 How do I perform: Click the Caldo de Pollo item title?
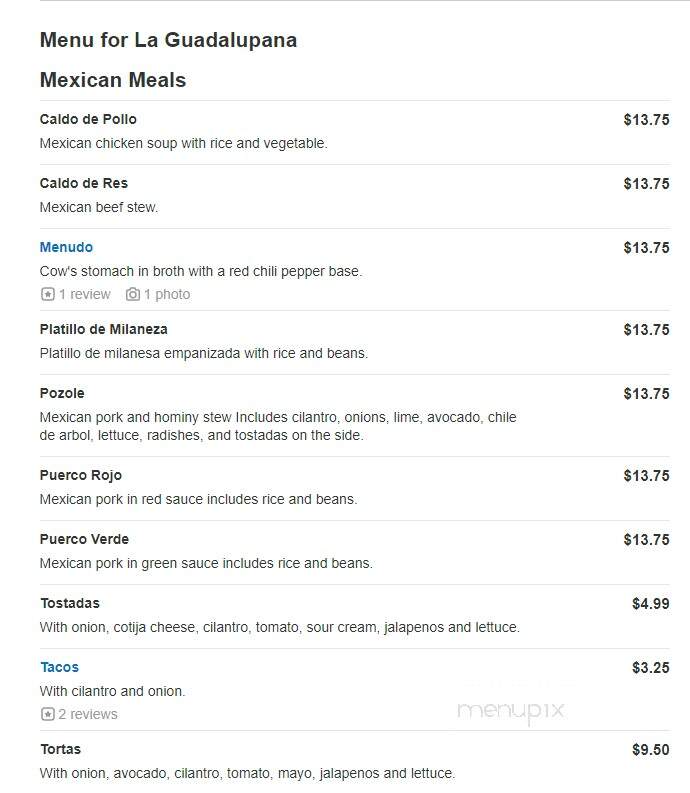point(88,119)
